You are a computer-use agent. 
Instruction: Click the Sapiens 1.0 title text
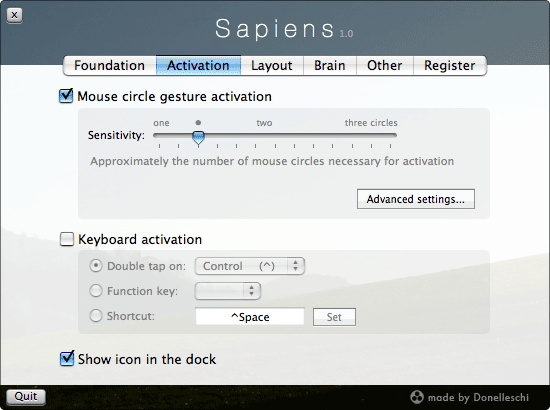(x=284, y=29)
